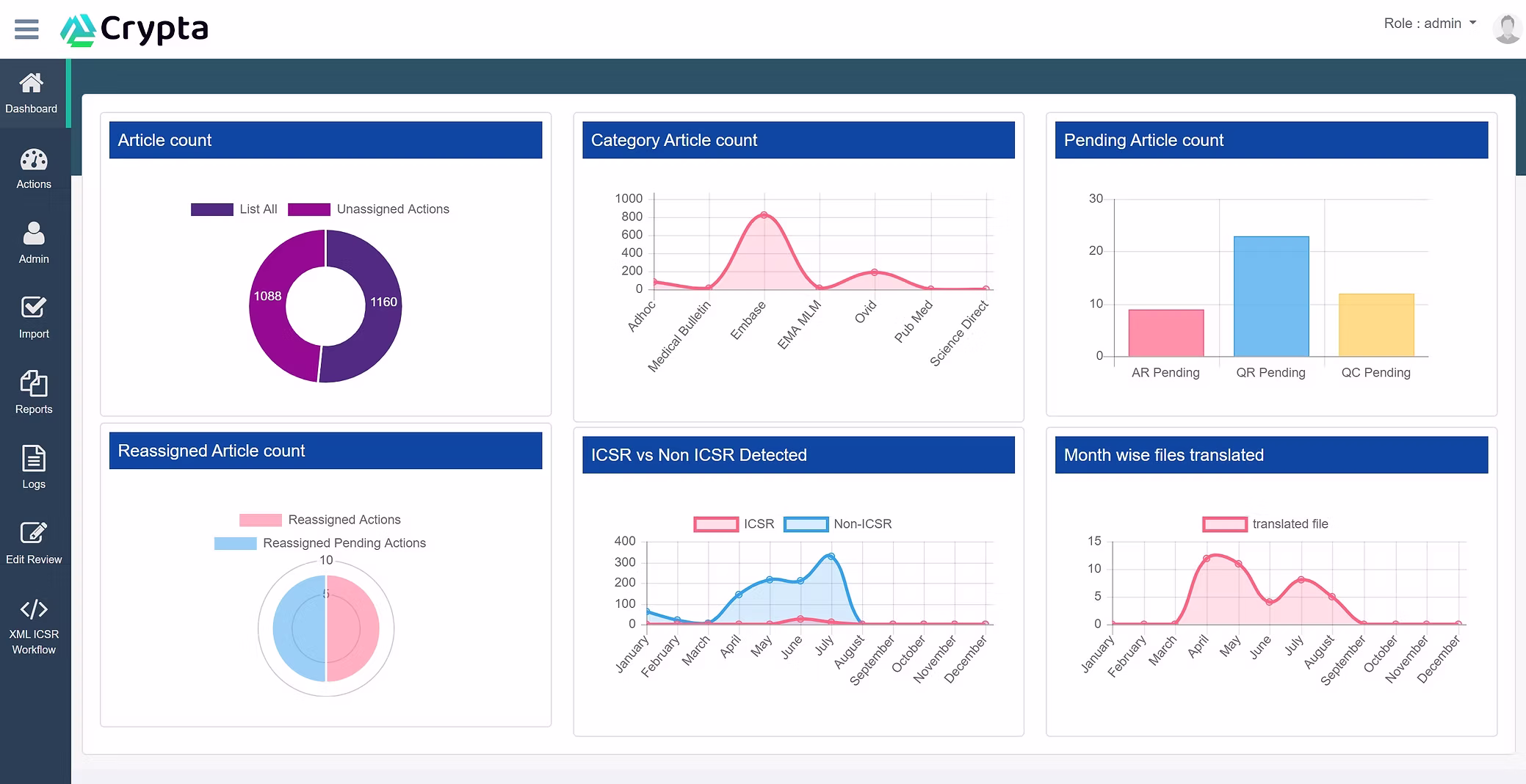1526x784 pixels.
Task: Toggle Reassigned Pending Actions legend
Action: [x=320, y=543]
